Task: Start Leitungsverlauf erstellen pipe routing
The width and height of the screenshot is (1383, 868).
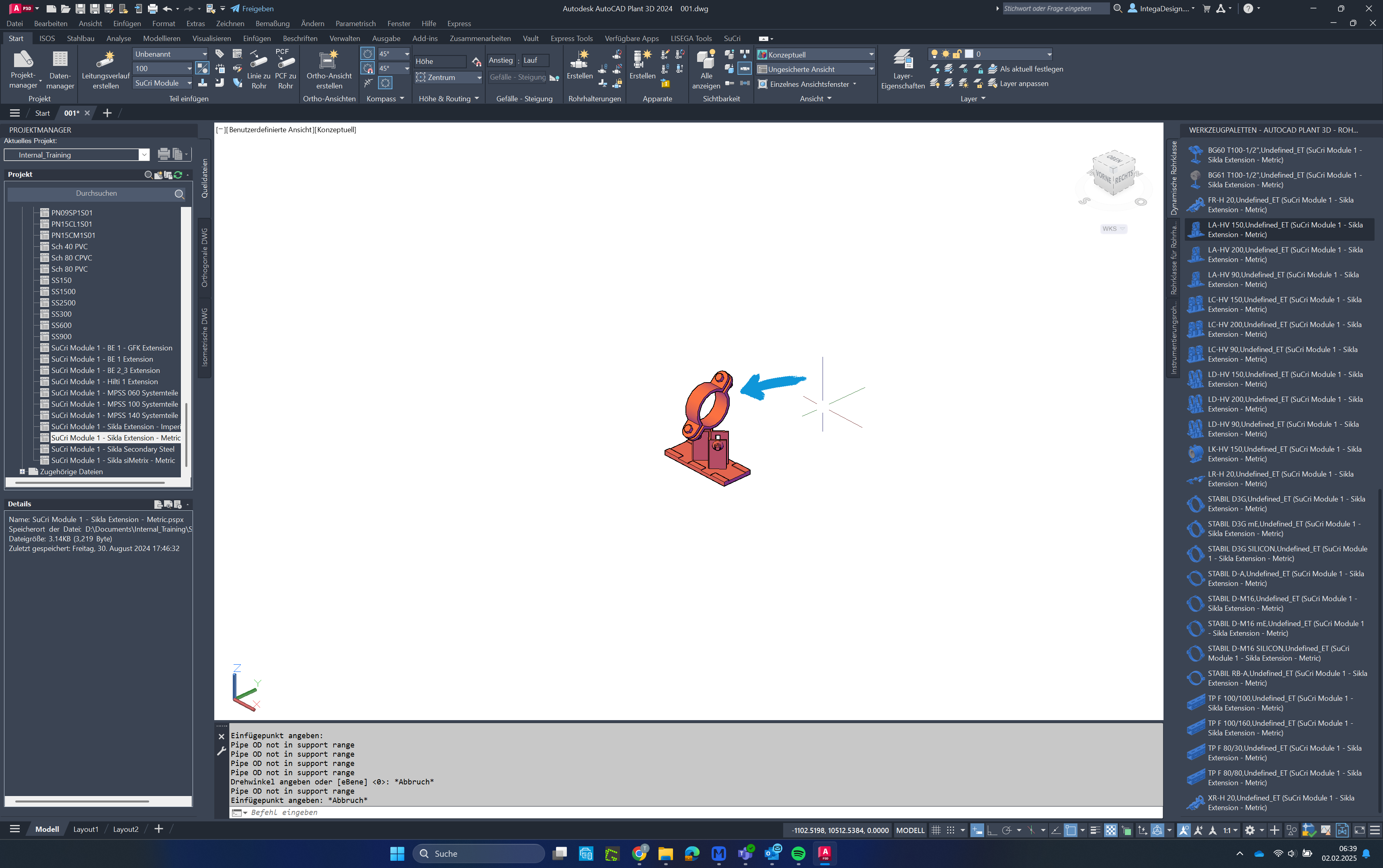Action: coord(106,69)
